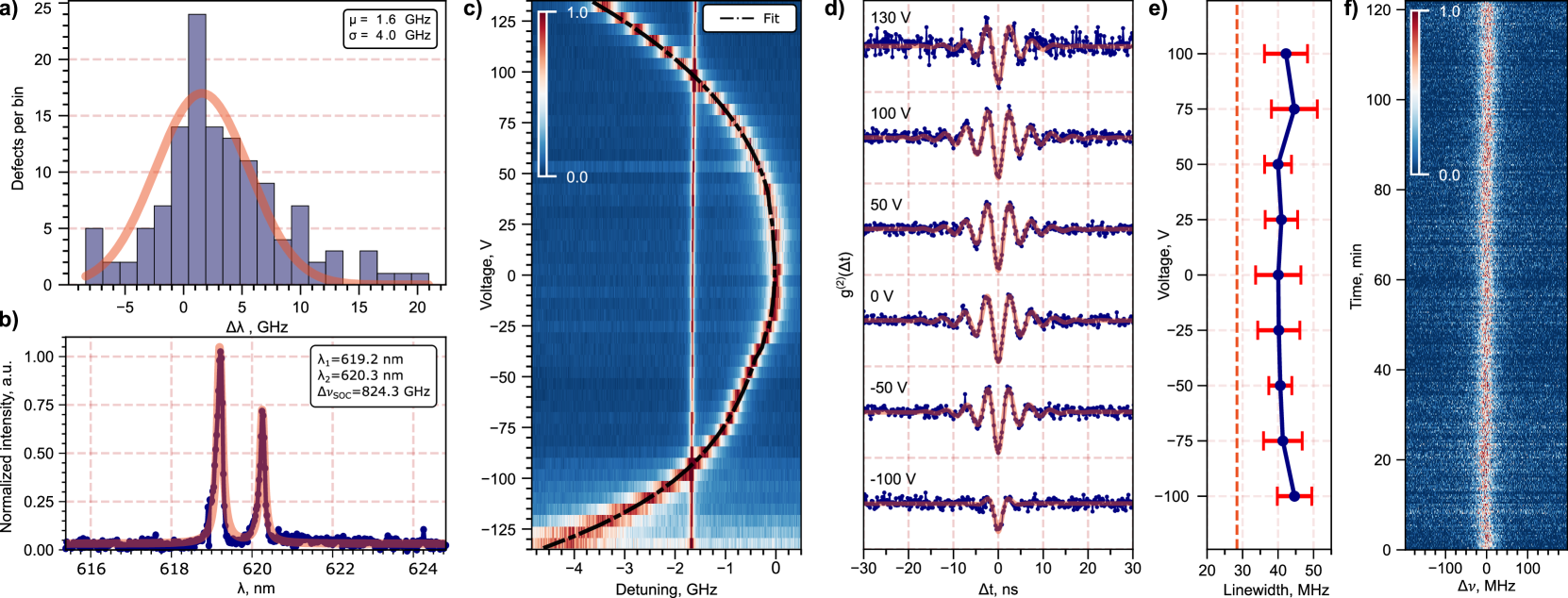Click the colorbar in panel f

(x=1416, y=92)
